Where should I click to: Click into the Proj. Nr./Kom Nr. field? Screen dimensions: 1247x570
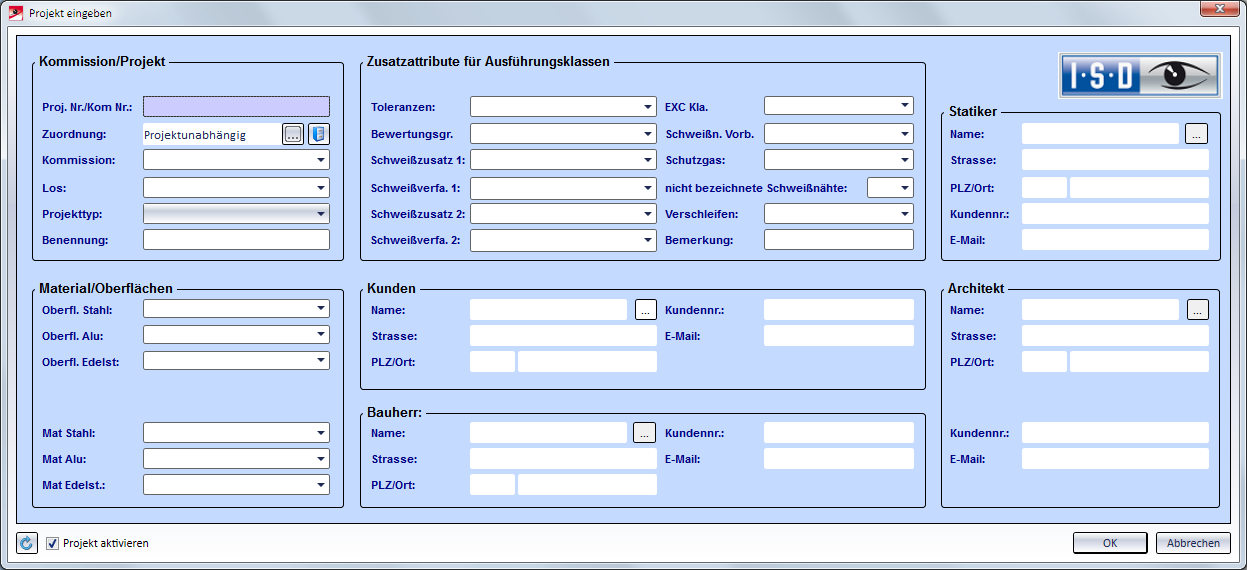[x=236, y=106]
